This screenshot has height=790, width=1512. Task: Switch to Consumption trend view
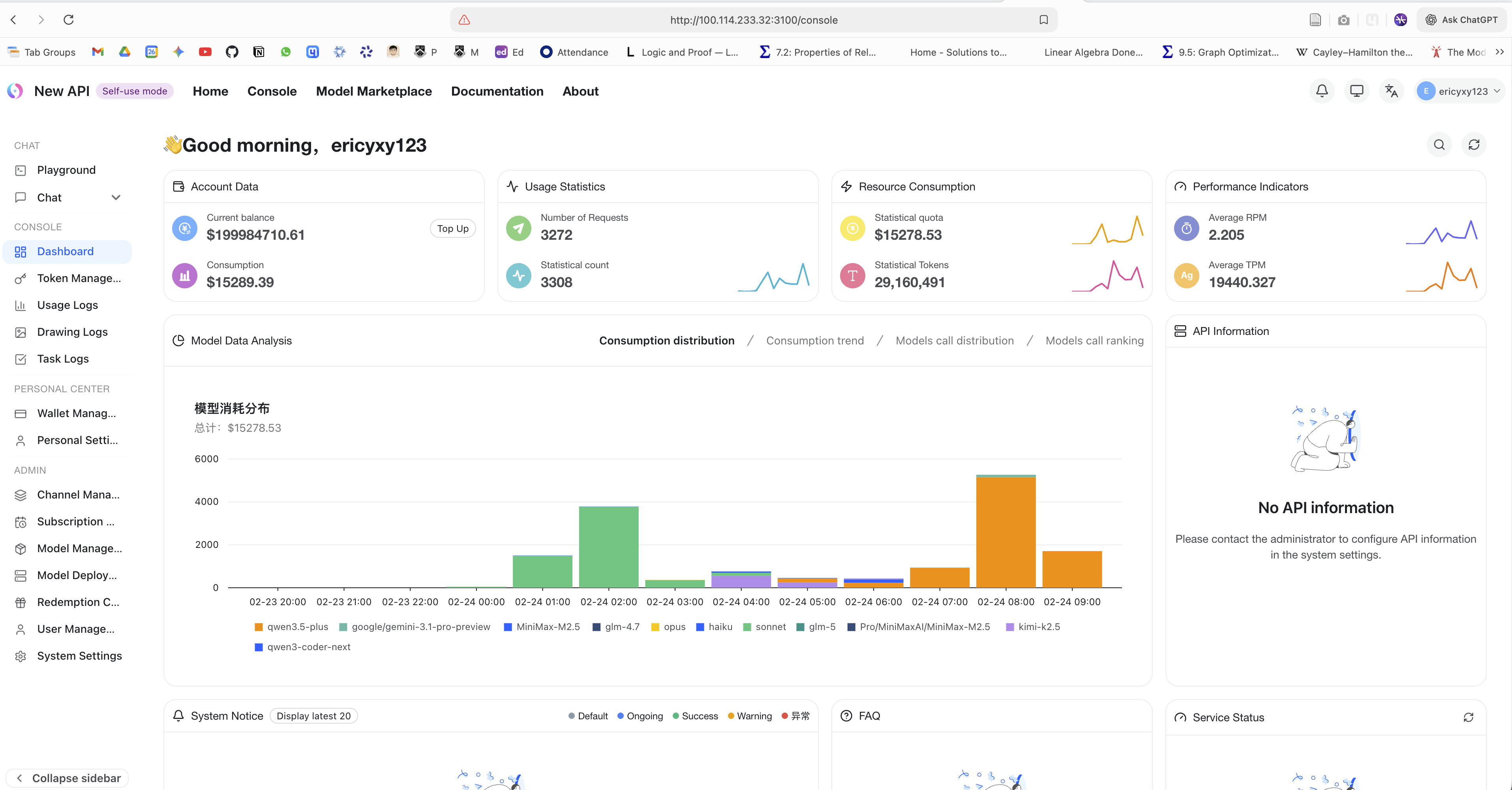point(815,340)
